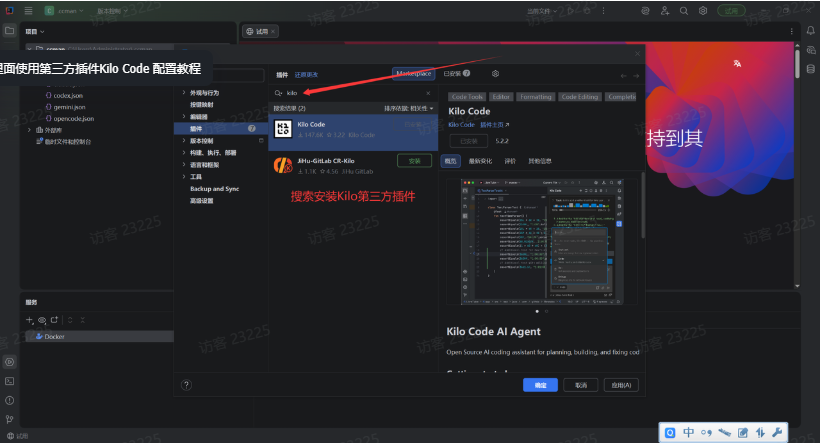Image resolution: width=820 pixels, height=443 pixels.
Task: Open the Terminal tool window icon
Action: (9, 381)
